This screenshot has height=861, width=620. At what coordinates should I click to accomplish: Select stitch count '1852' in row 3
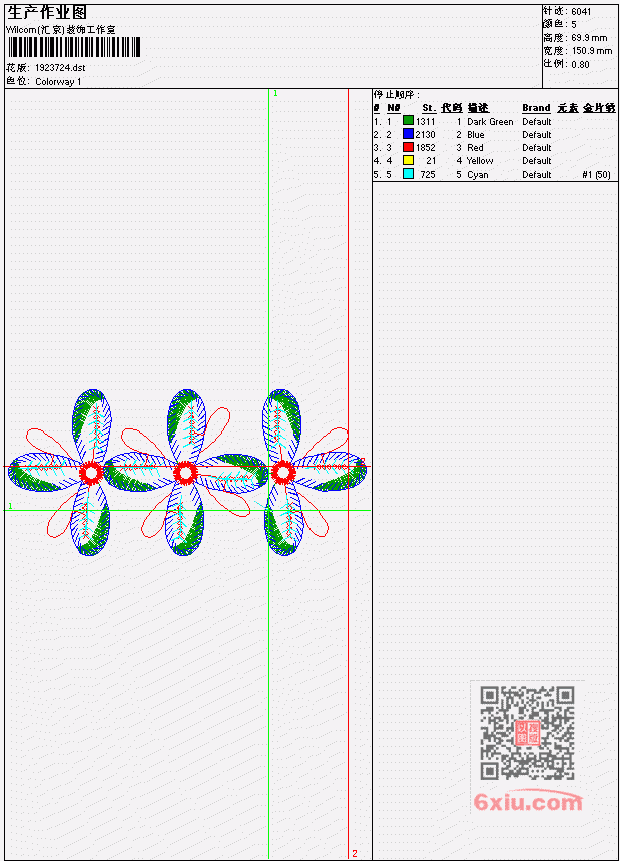(x=426, y=148)
